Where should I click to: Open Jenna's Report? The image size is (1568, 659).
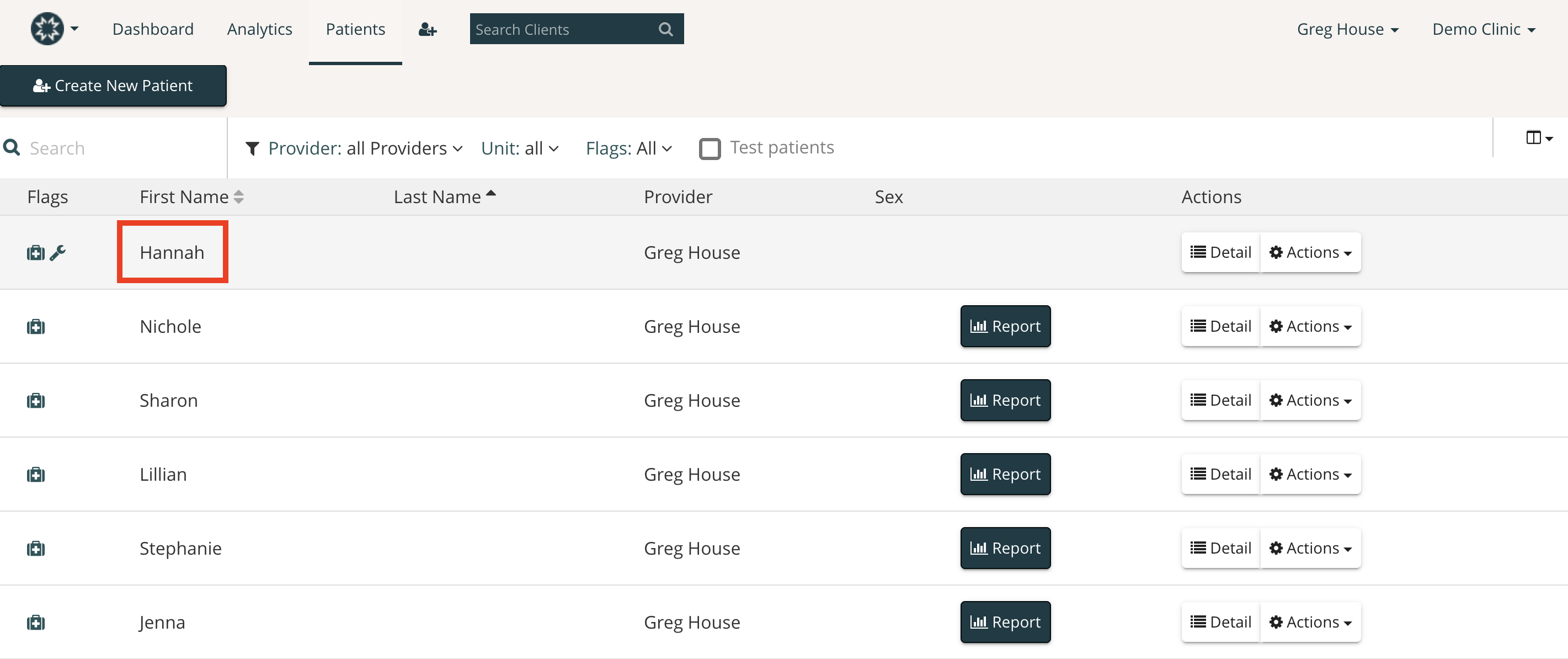tap(1005, 623)
